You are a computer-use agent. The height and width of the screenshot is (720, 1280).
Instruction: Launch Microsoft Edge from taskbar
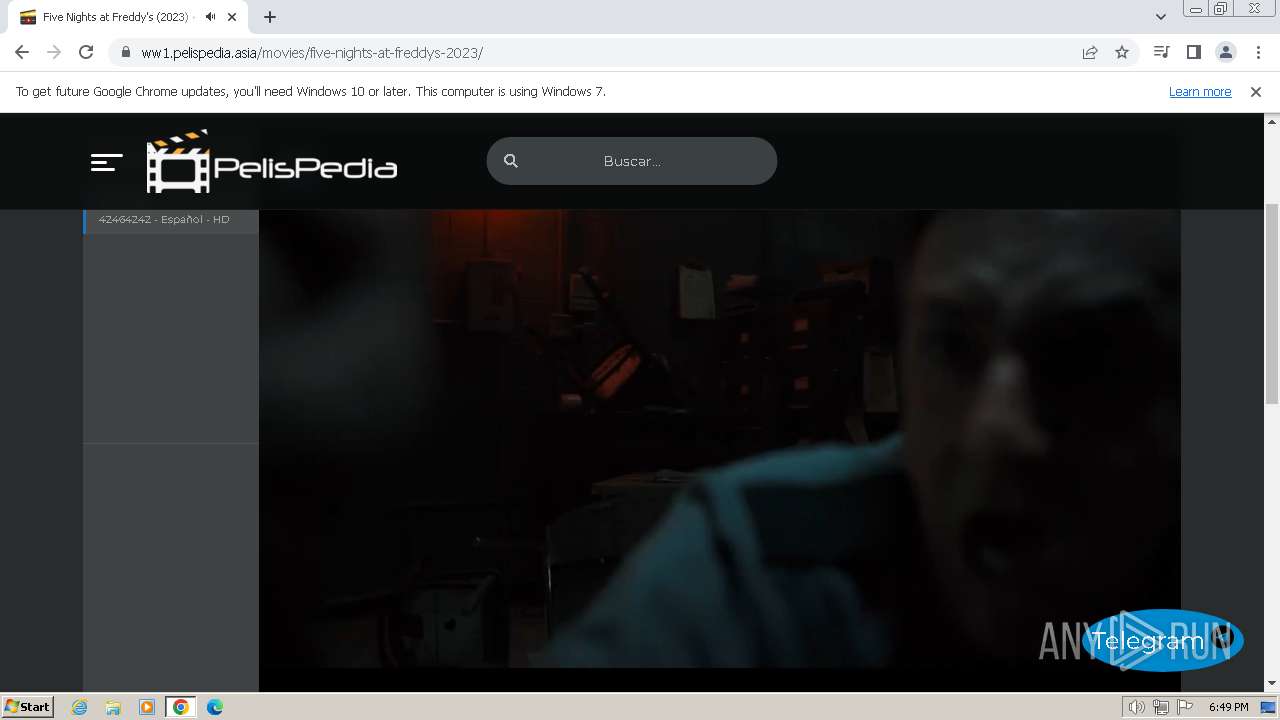(215, 707)
